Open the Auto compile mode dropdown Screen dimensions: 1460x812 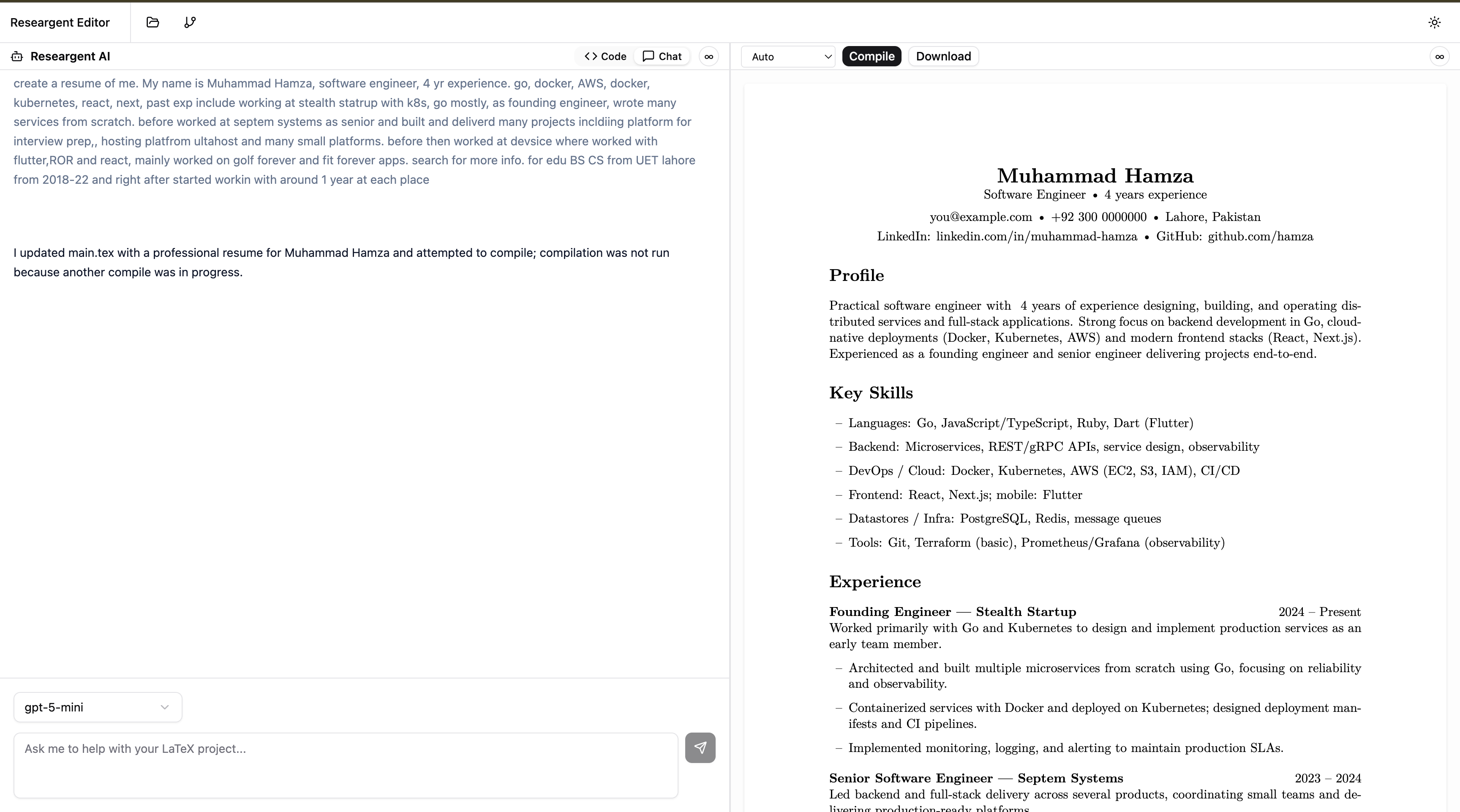[x=788, y=57]
